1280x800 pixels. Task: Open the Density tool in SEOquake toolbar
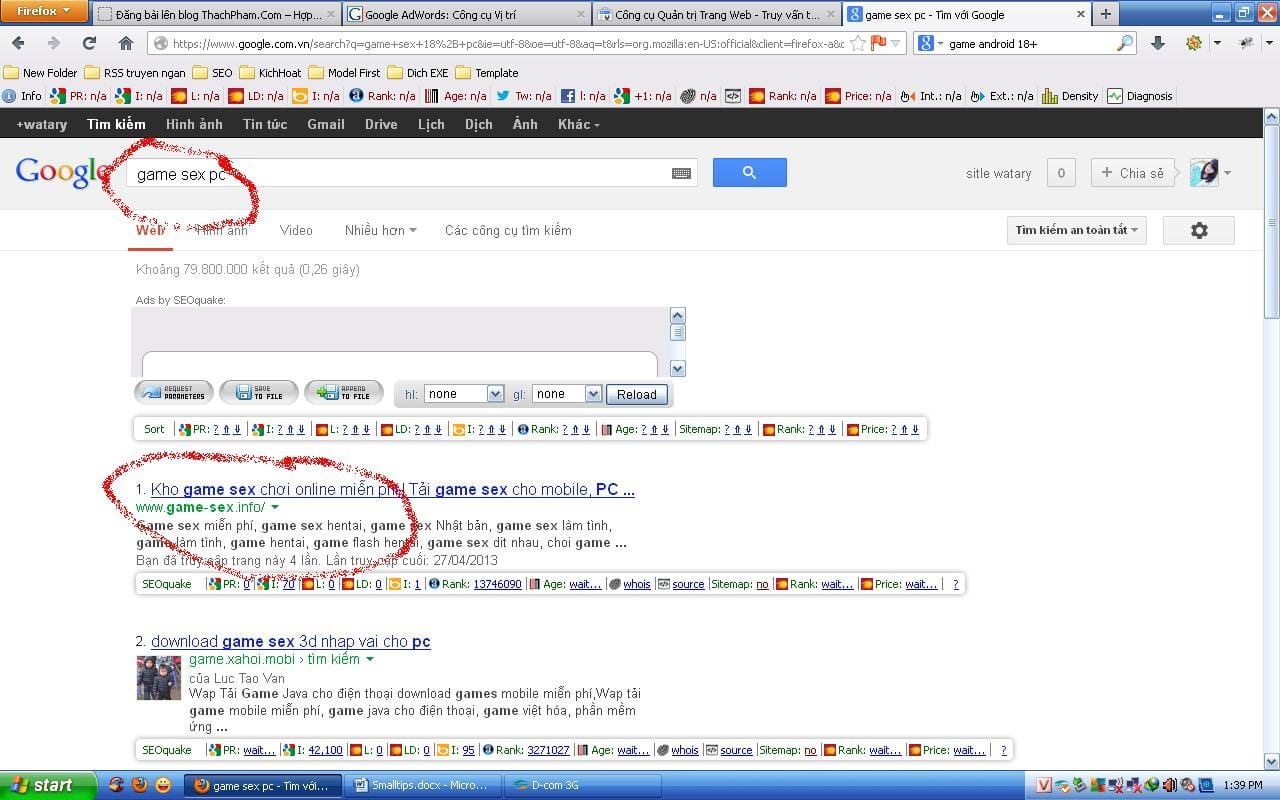coord(1070,96)
